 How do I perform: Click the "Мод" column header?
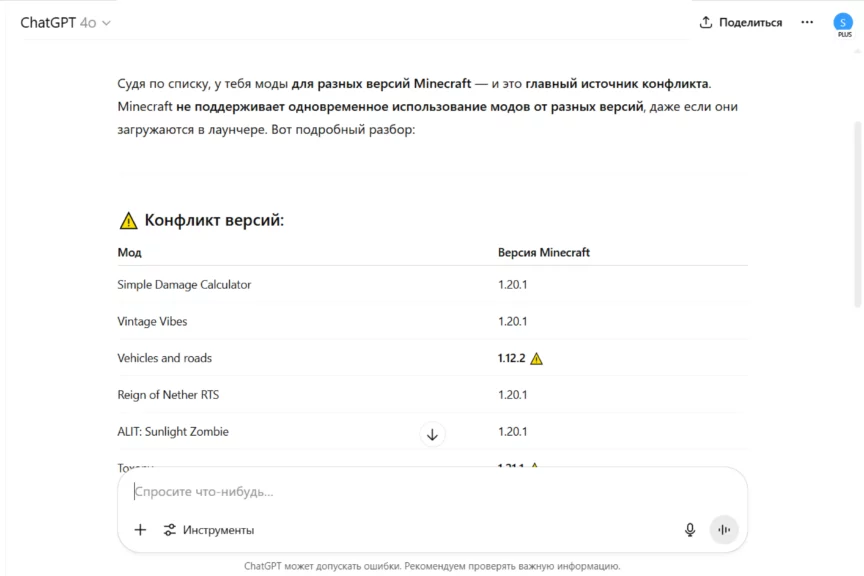click(129, 252)
